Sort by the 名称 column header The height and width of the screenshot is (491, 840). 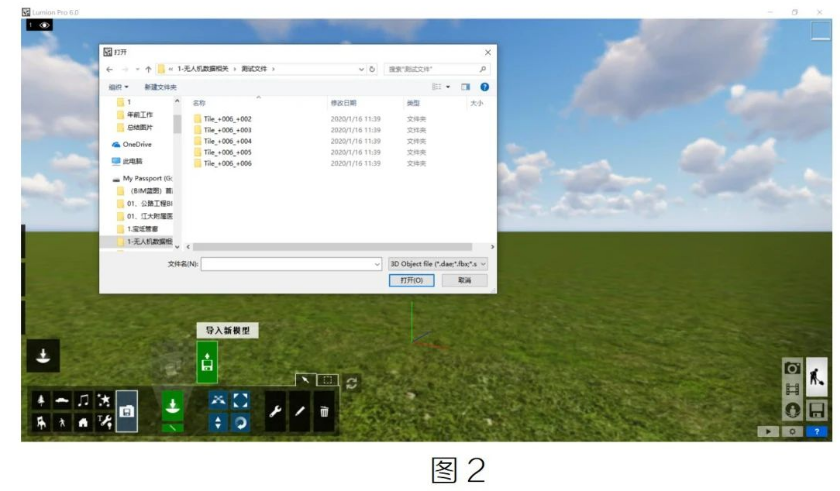pos(199,103)
